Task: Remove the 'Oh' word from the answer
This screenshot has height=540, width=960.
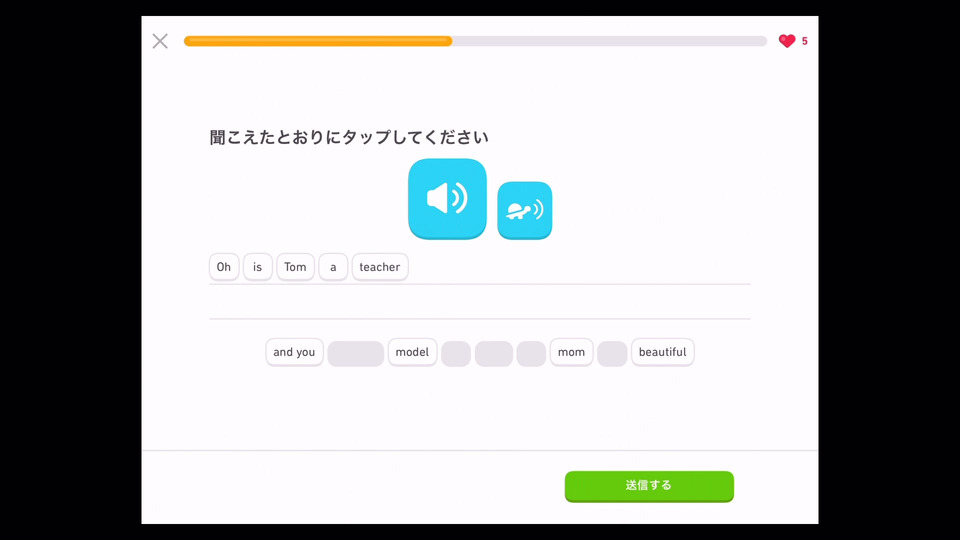Action: [x=224, y=267]
